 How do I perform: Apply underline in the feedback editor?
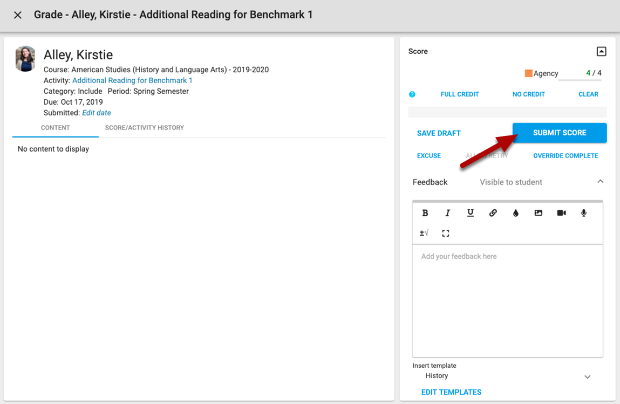[470, 213]
